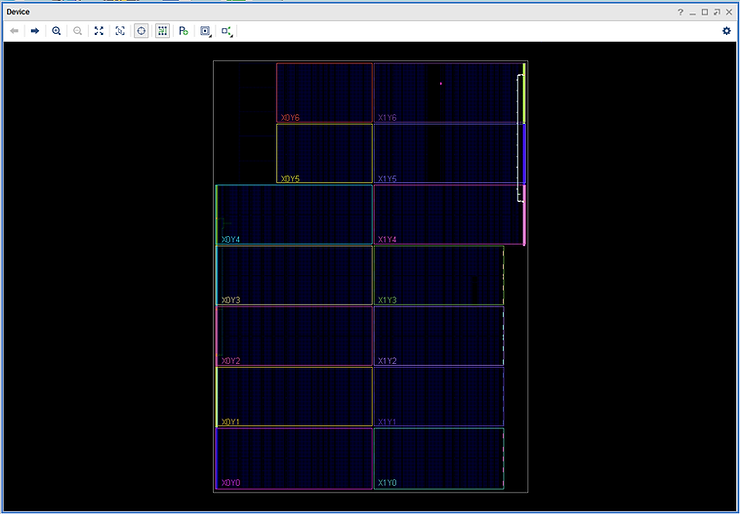The image size is (740, 514).
Task: Go forward with the Next arrow icon
Action: 35,31
